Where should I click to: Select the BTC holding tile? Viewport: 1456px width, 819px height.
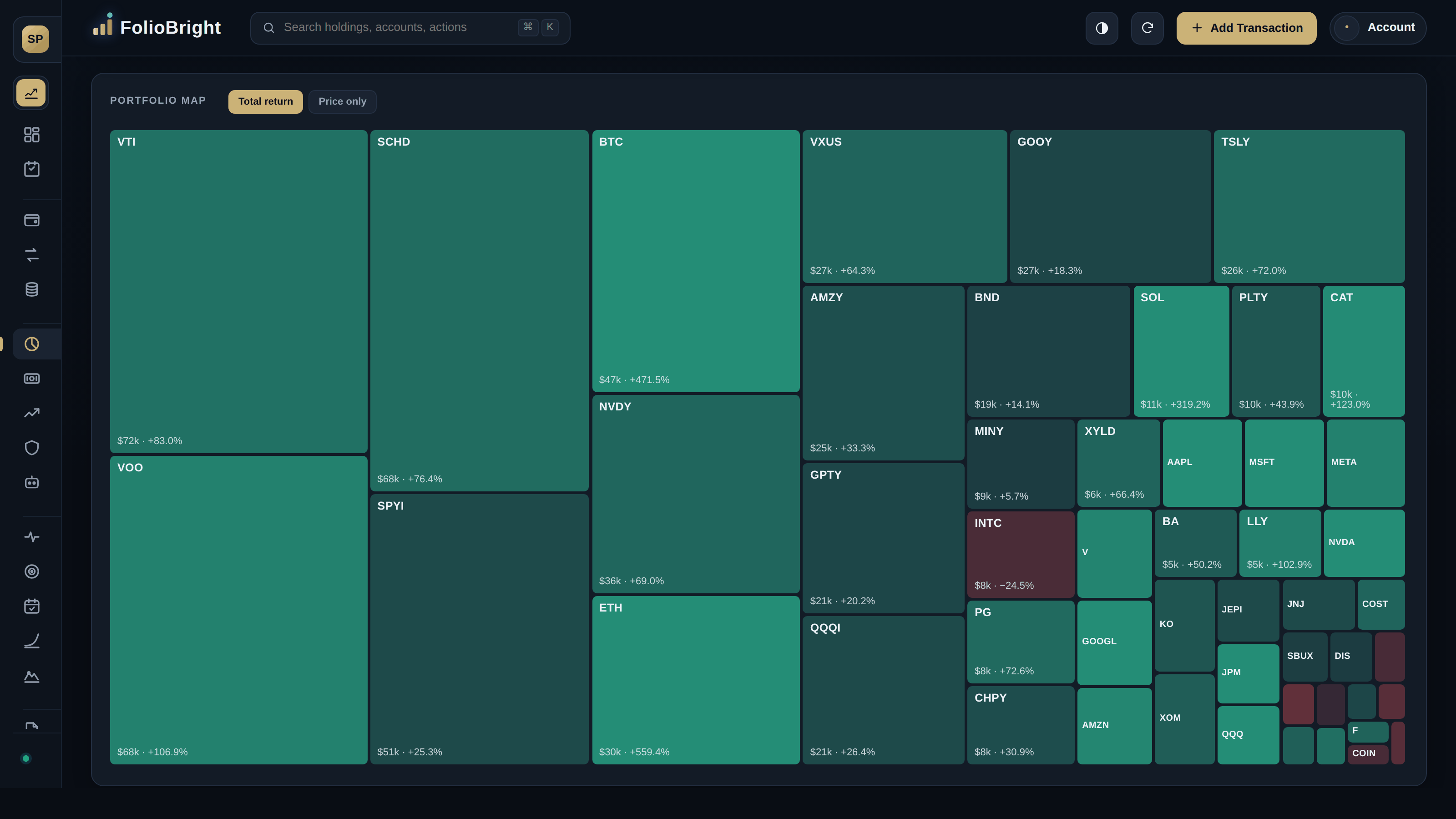696,261
